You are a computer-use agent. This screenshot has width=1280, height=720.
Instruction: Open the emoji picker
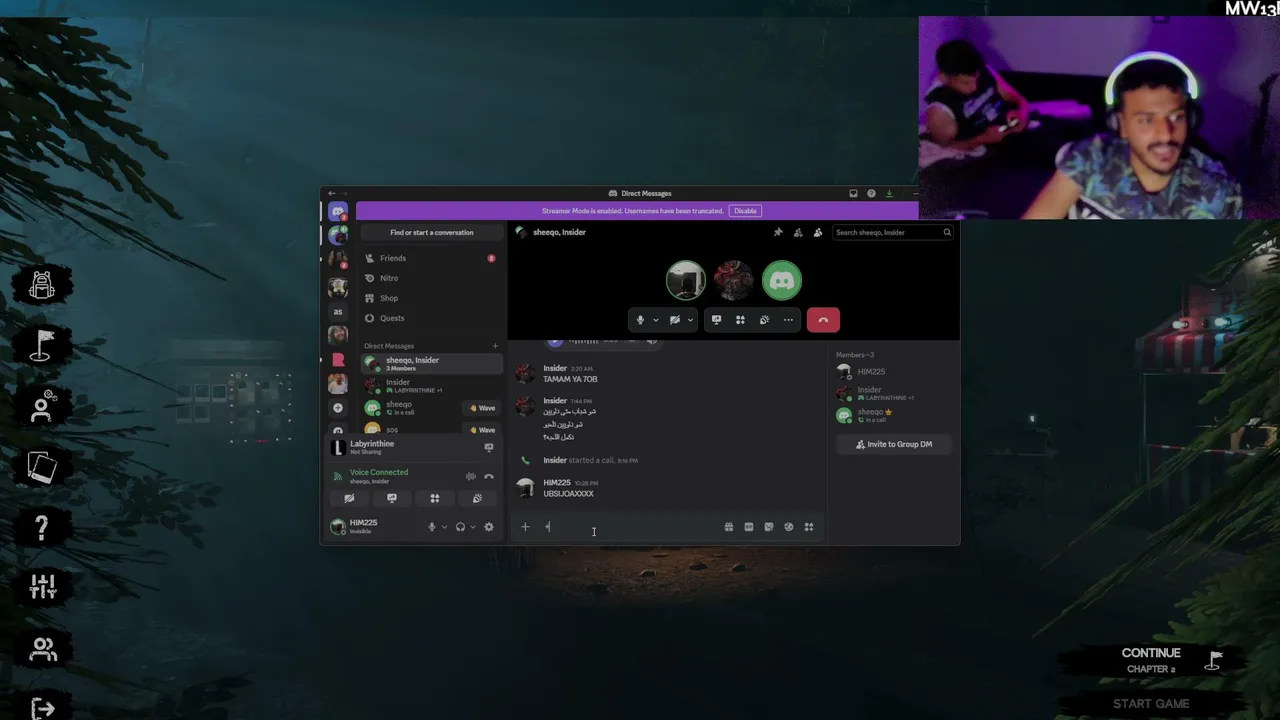pos(789,527)
